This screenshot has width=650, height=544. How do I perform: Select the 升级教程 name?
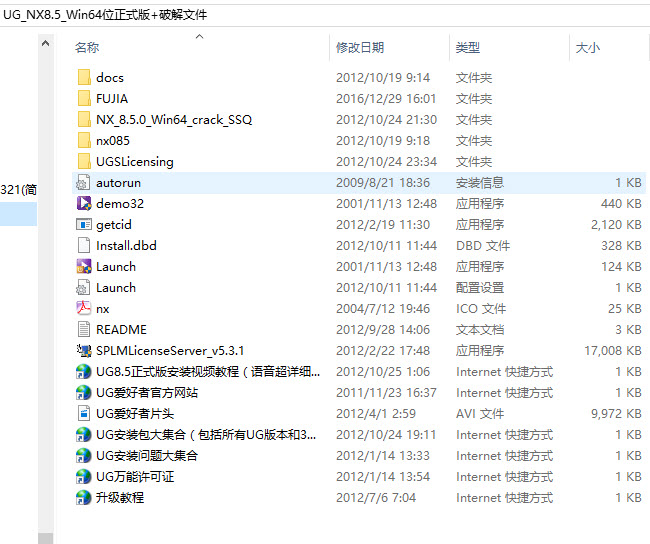(120, 498)
